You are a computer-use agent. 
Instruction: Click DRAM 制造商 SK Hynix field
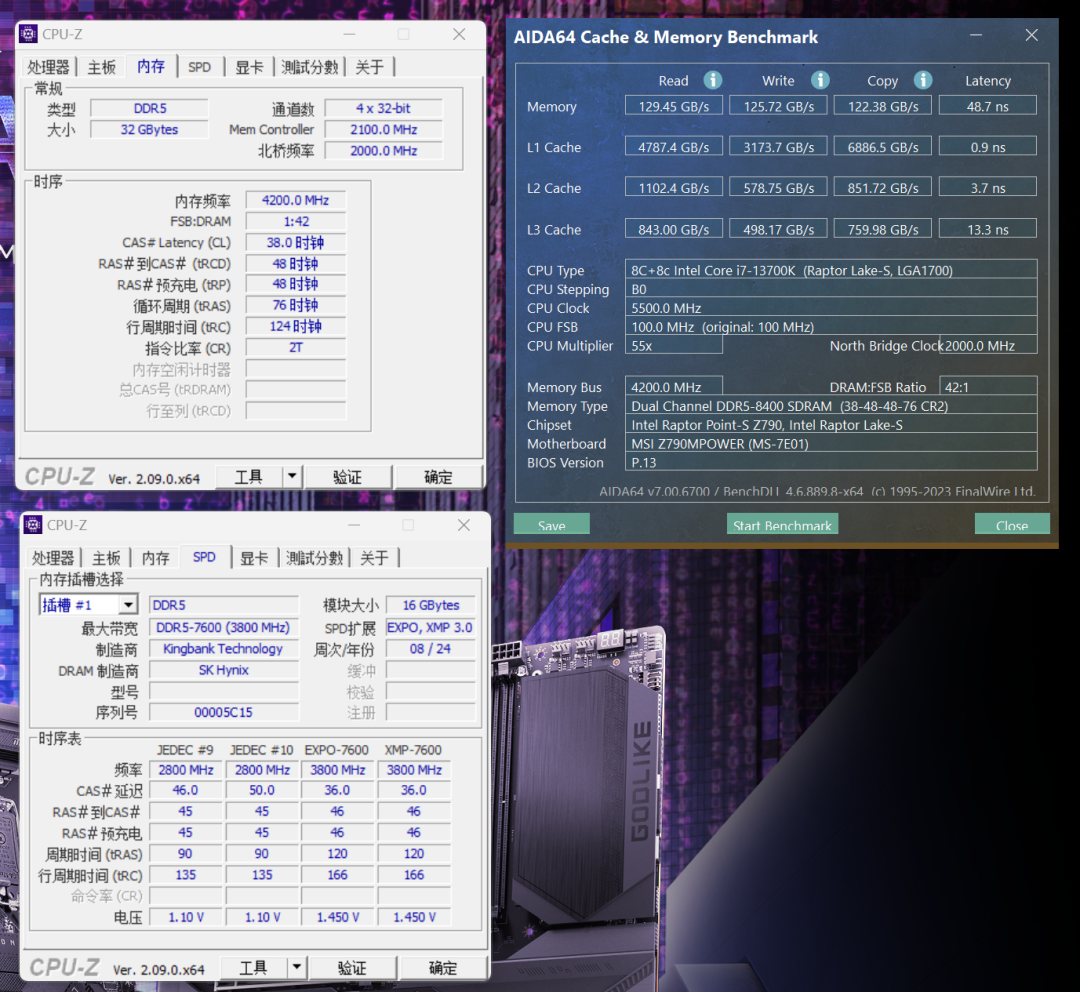point(224,670)
